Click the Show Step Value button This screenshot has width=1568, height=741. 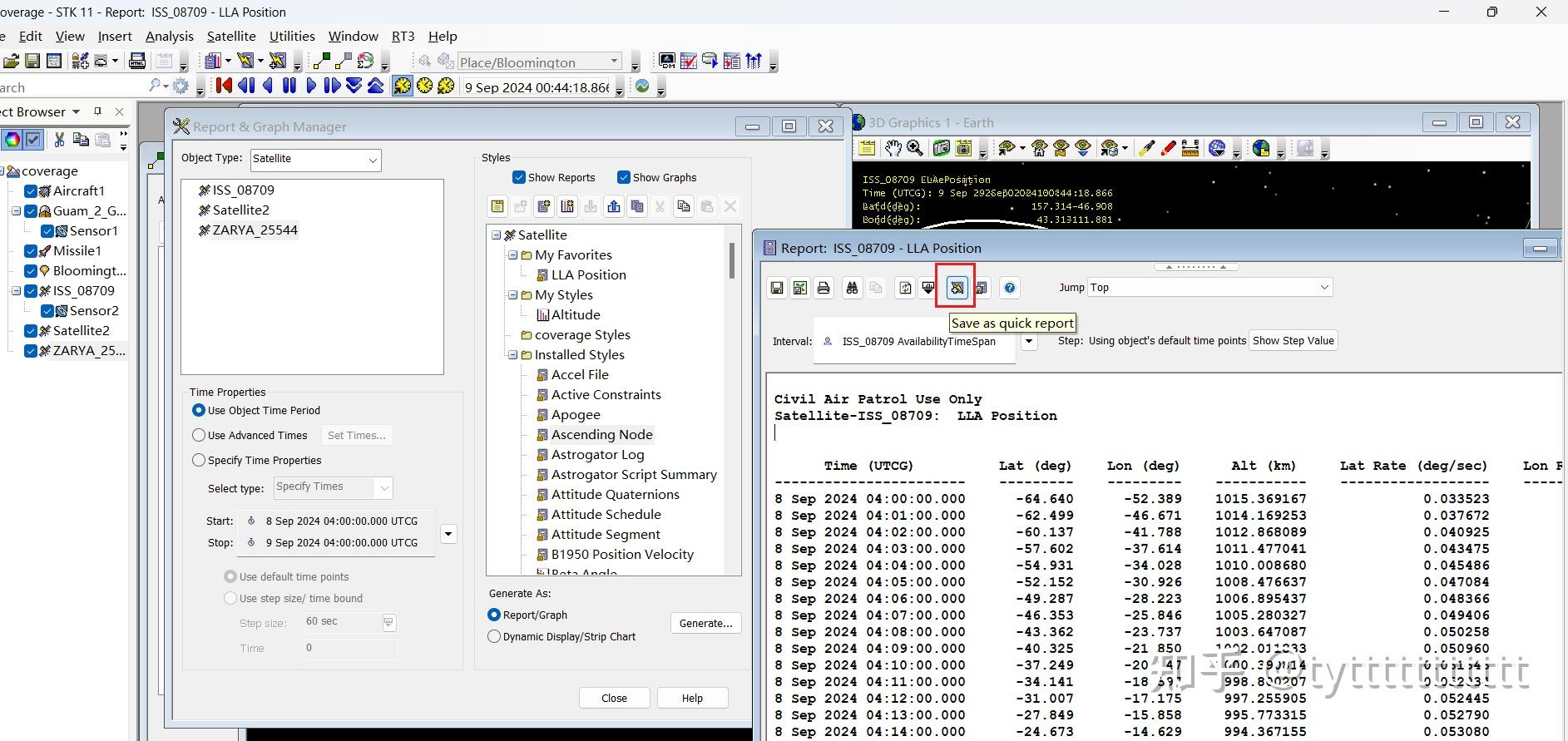click(x=1293, y=341)
